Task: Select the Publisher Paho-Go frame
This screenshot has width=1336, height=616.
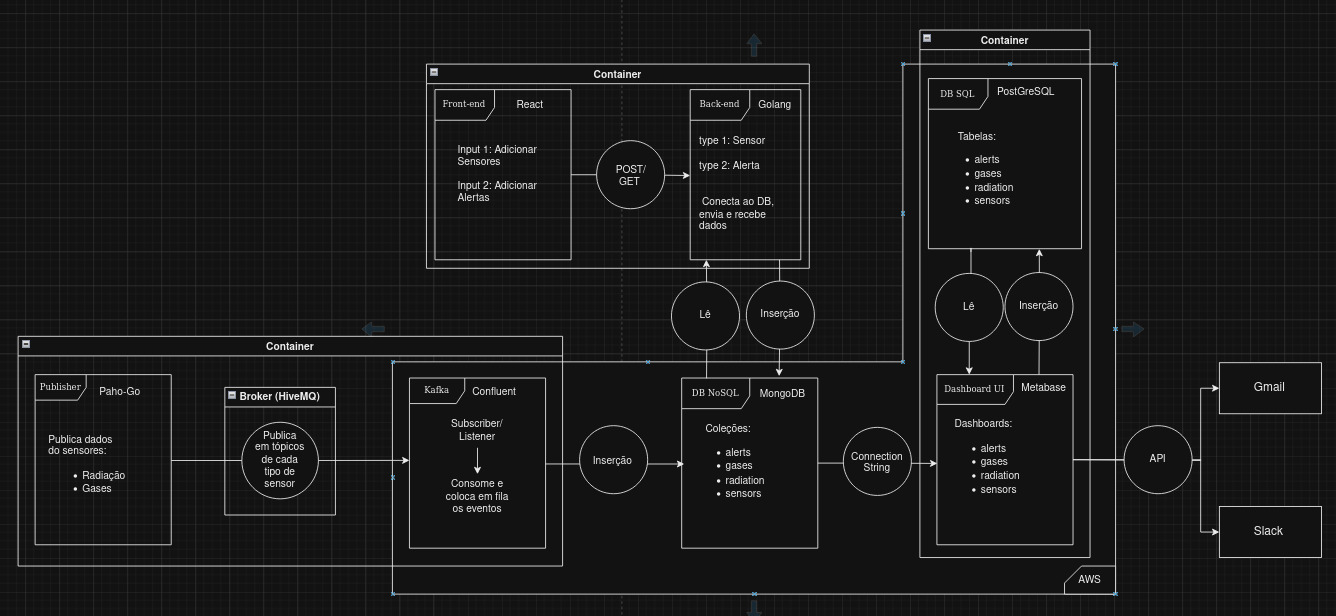Action: [103, 459]
